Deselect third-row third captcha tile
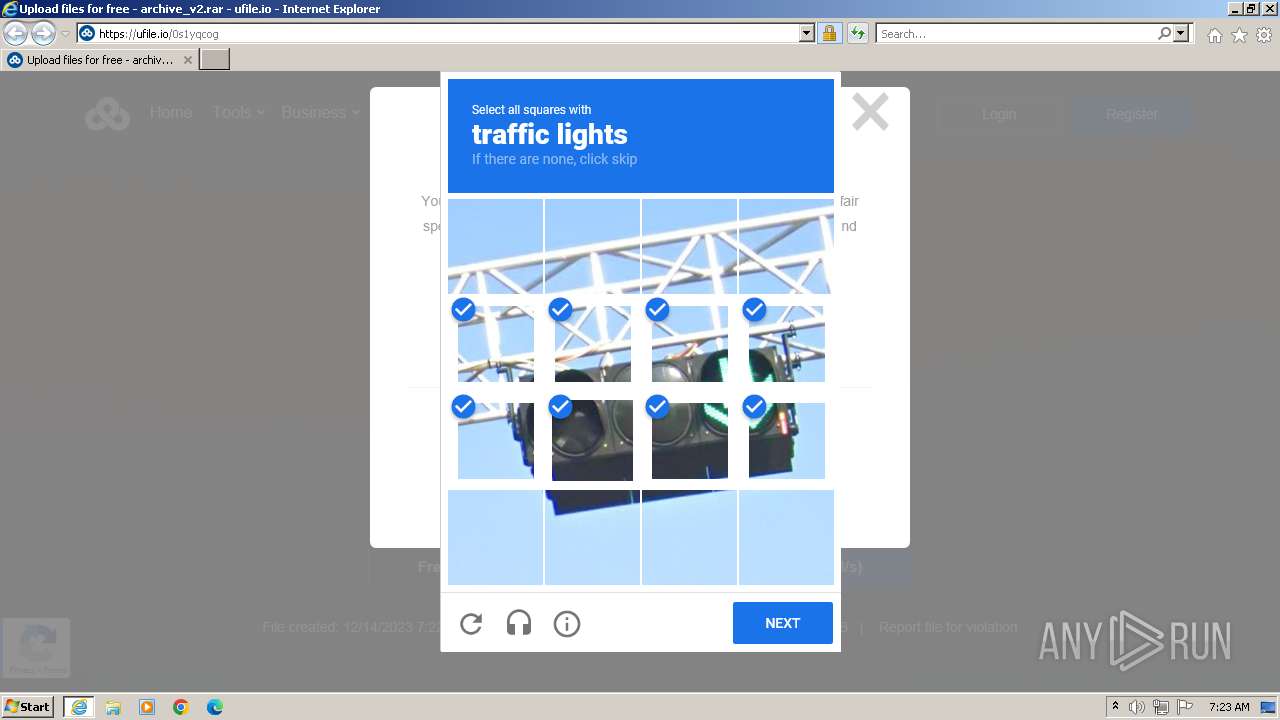1280x720 pixels. [x=689, y=440]
